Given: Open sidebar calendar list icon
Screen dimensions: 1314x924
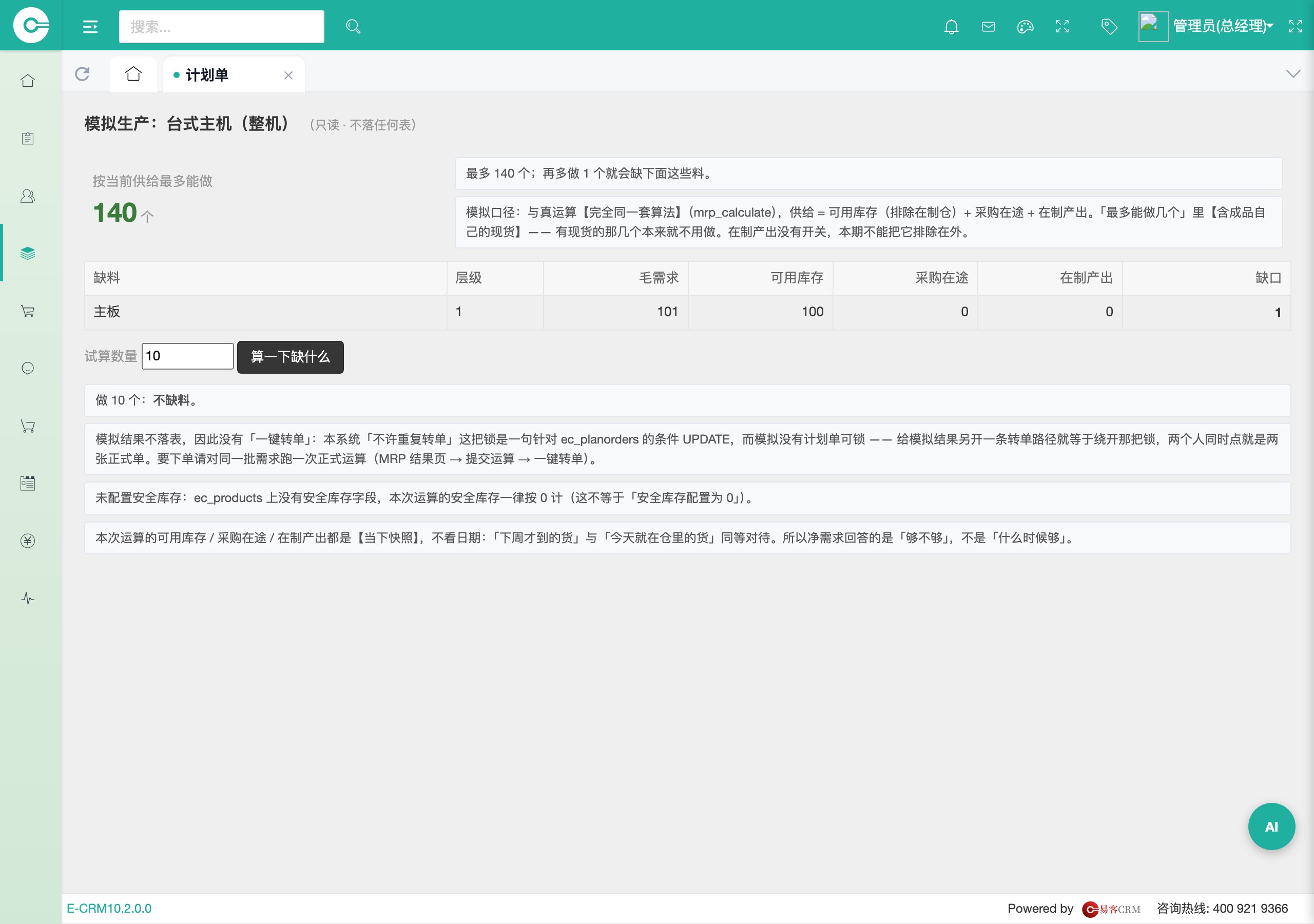Looking at the screenshot, I should point(28,483).
